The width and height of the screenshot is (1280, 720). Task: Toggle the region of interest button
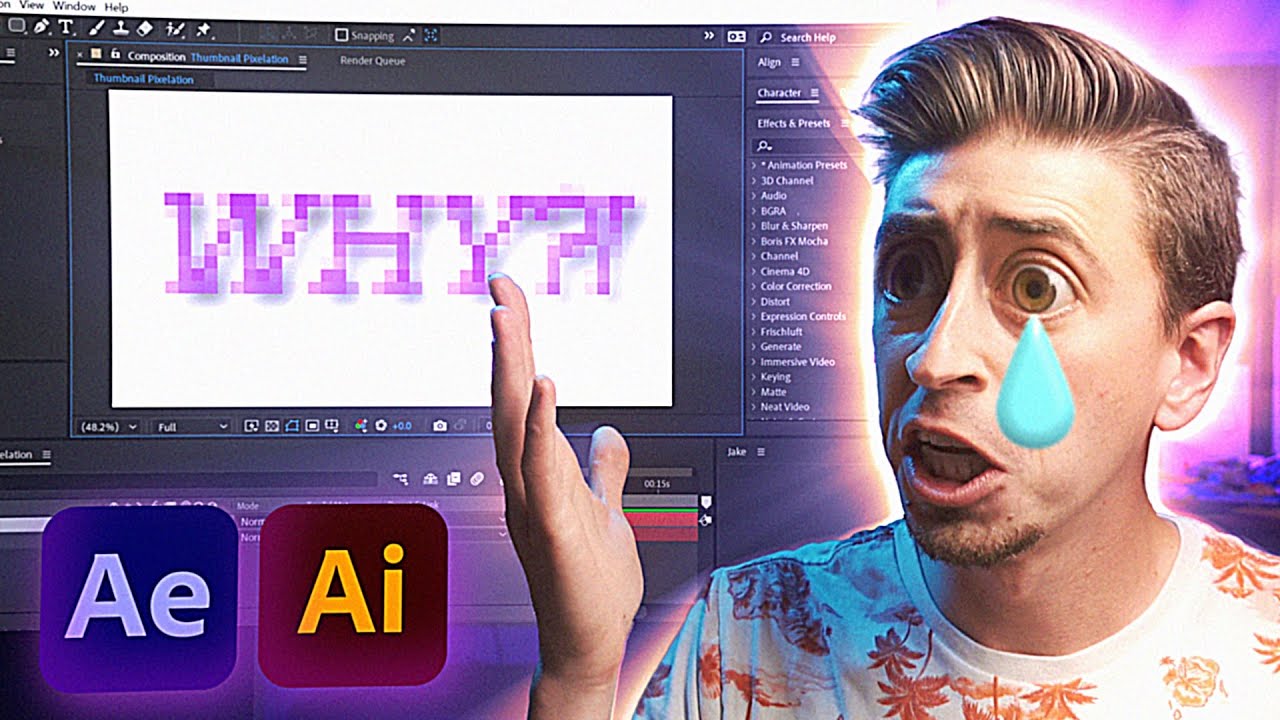coord(311,426)
